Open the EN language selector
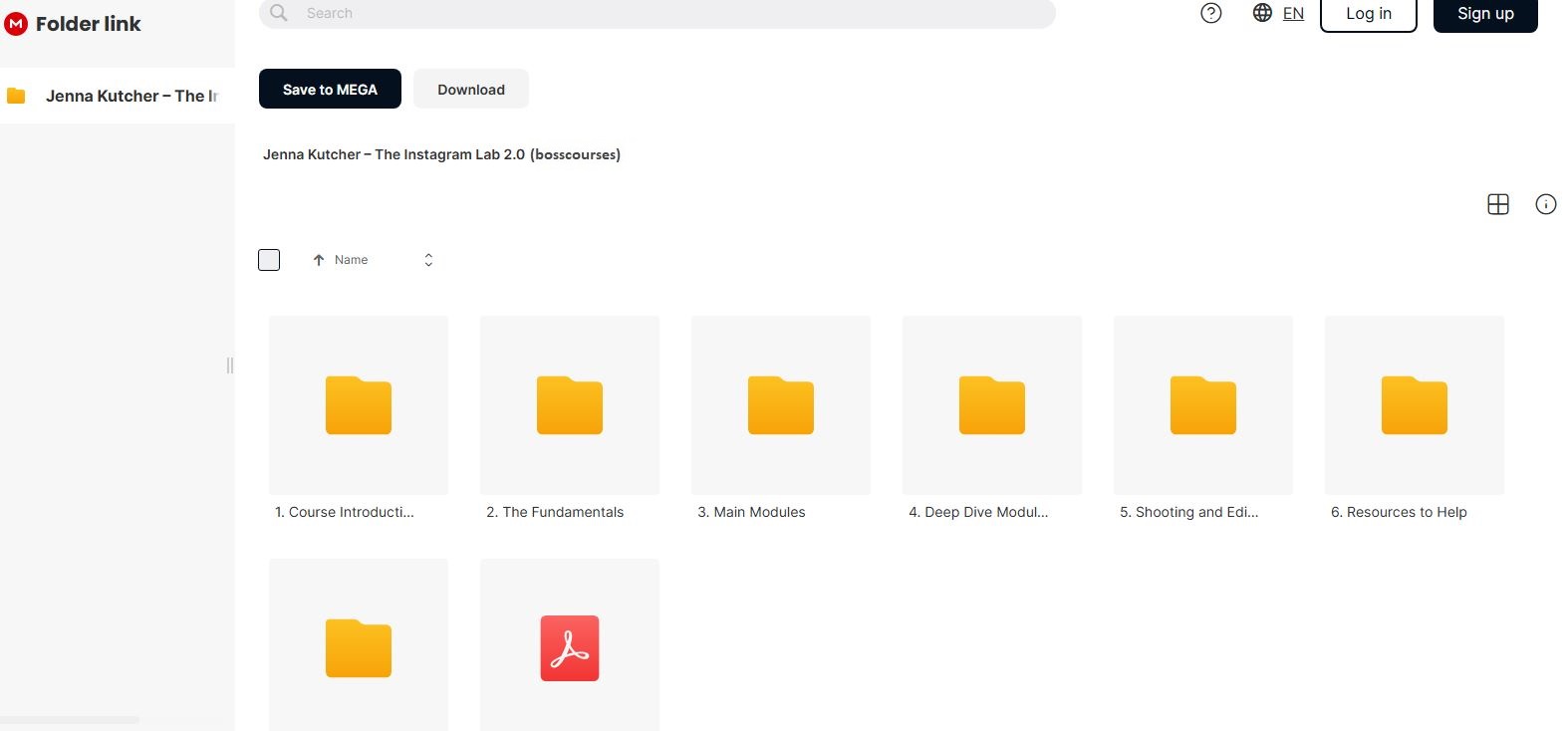This screenshot has width=1568, height=731. (1293, 13)
